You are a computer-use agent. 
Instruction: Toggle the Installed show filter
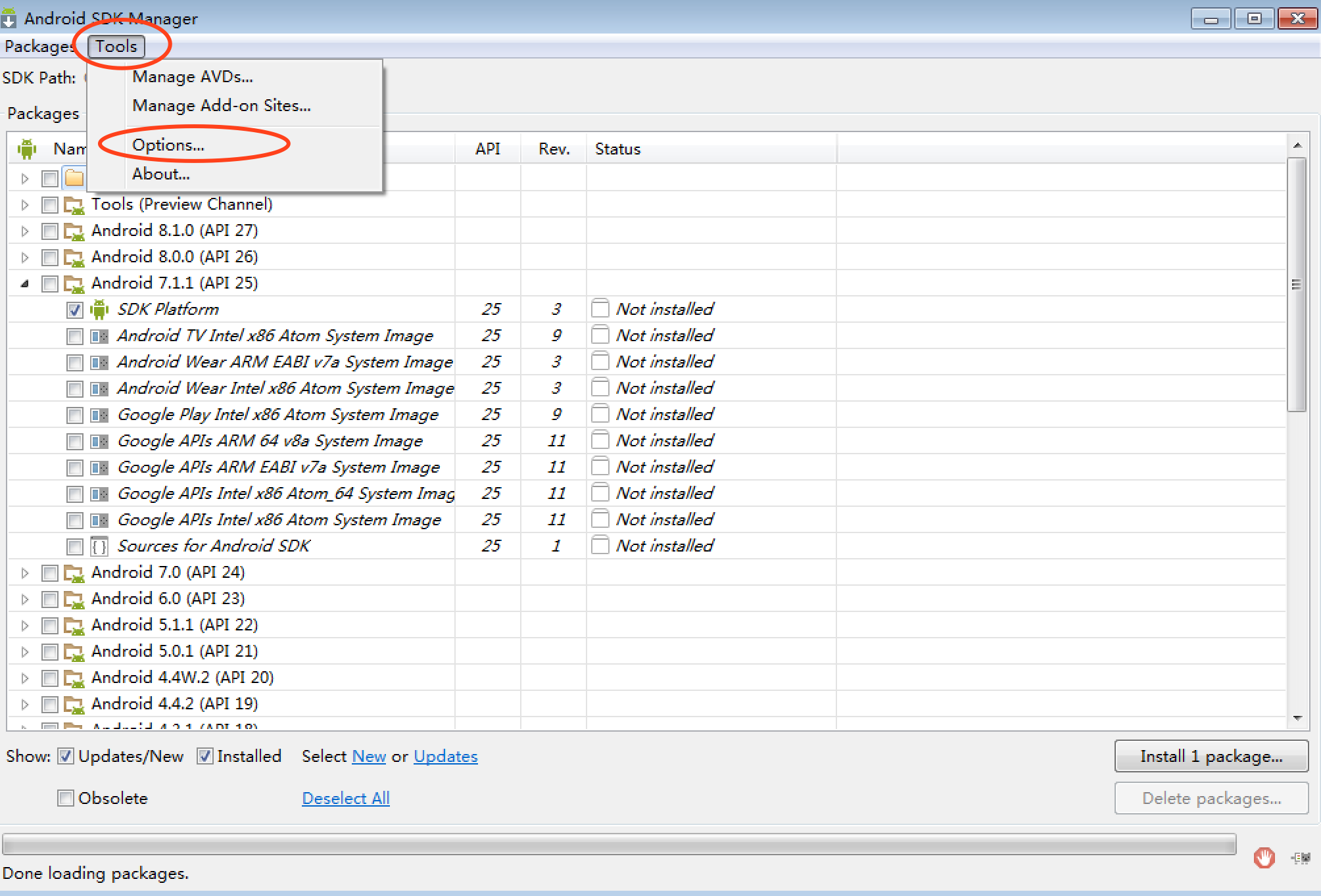tap(204, 756)
